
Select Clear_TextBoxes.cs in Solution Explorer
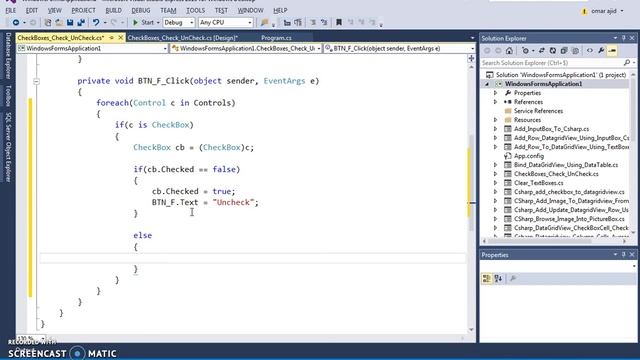538,183
